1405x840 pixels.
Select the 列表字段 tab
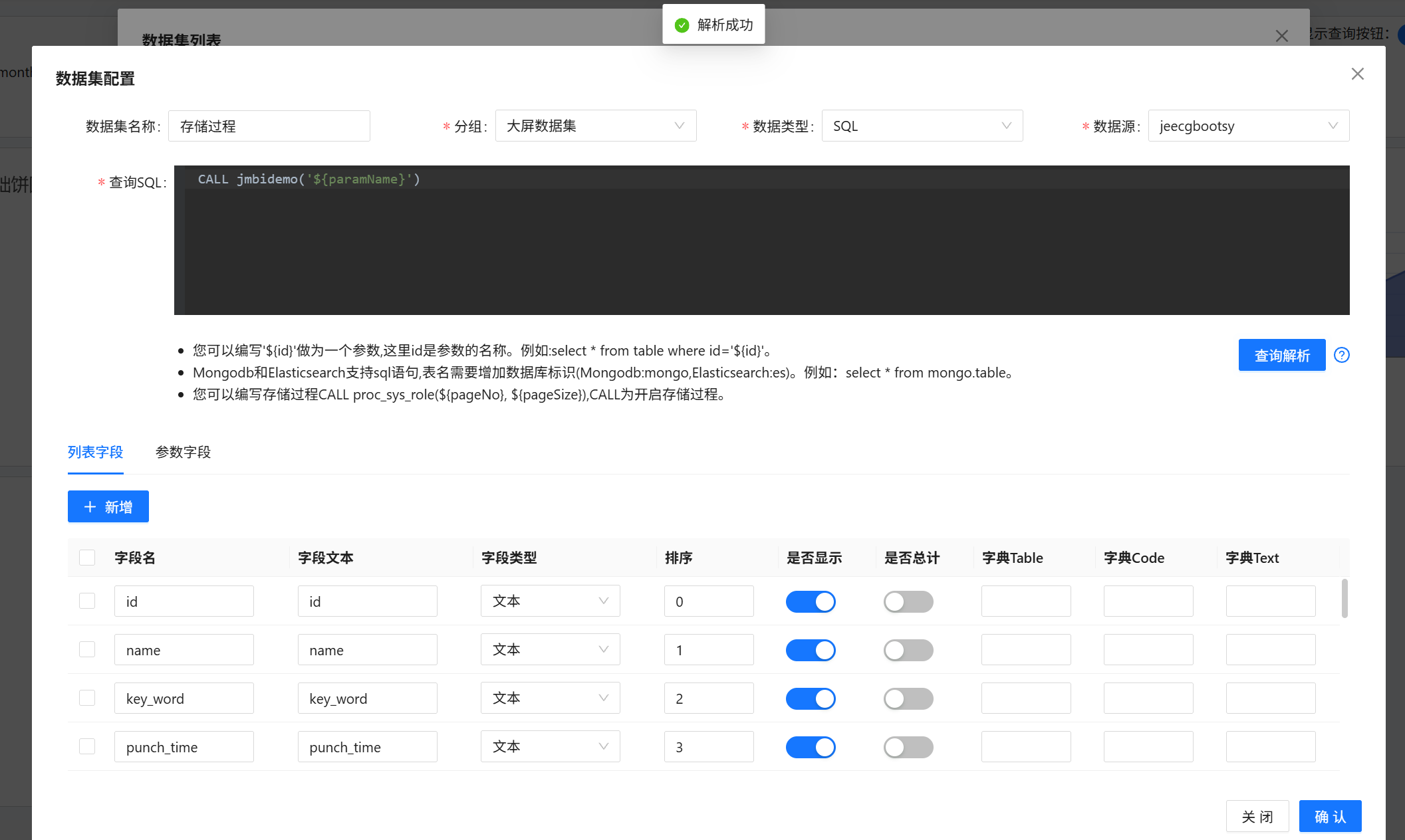click(95, 452)
